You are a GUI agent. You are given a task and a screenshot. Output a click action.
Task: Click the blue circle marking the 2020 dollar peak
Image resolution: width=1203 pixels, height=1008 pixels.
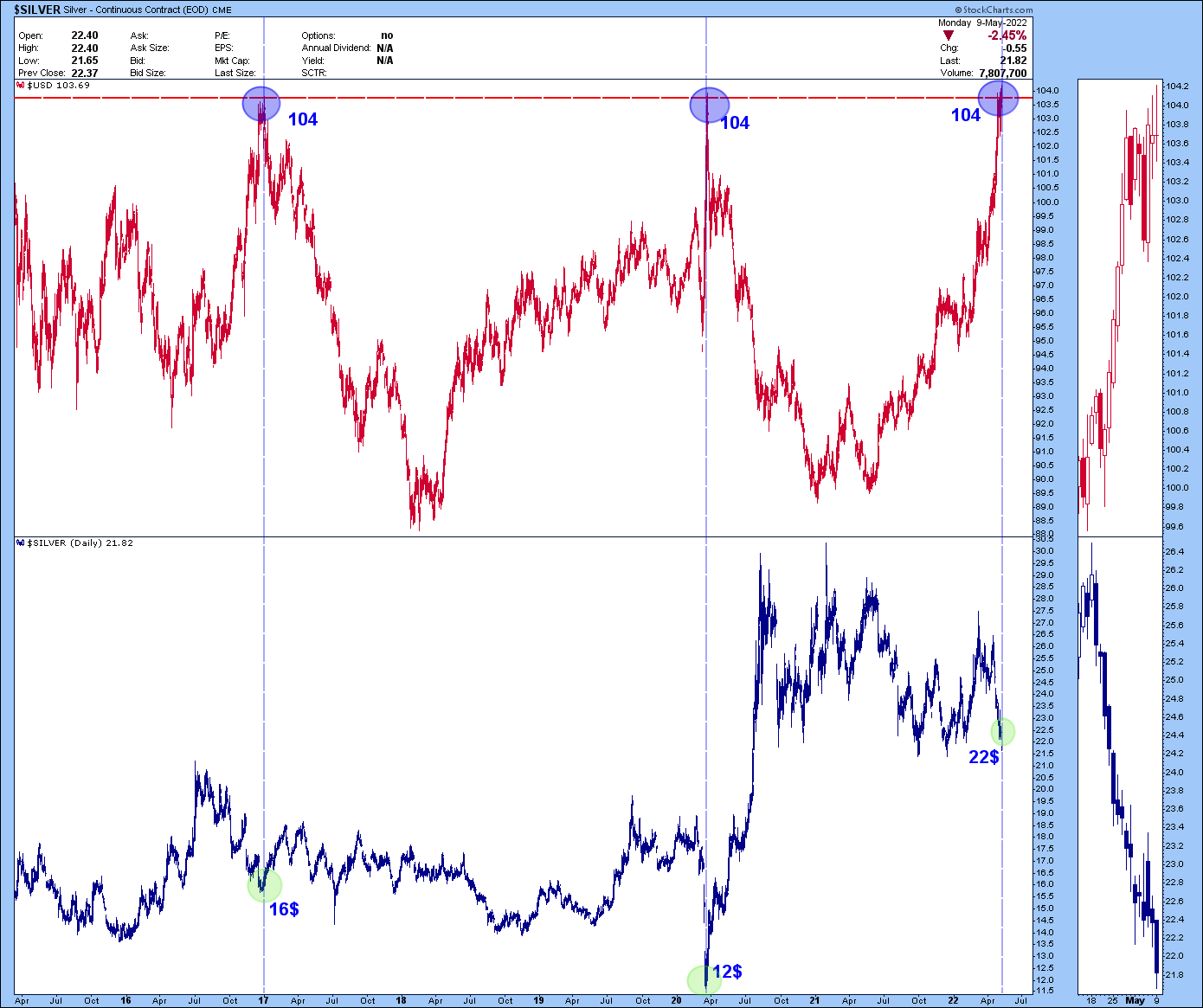(x=709, y=106)
